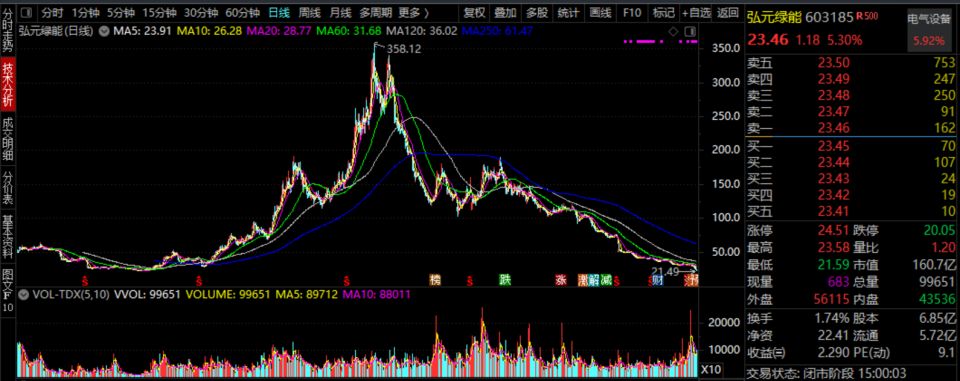Toggle the left sidebar panel icon
The width and height of the screenshot is (960, 381).
tap(26, 12)
